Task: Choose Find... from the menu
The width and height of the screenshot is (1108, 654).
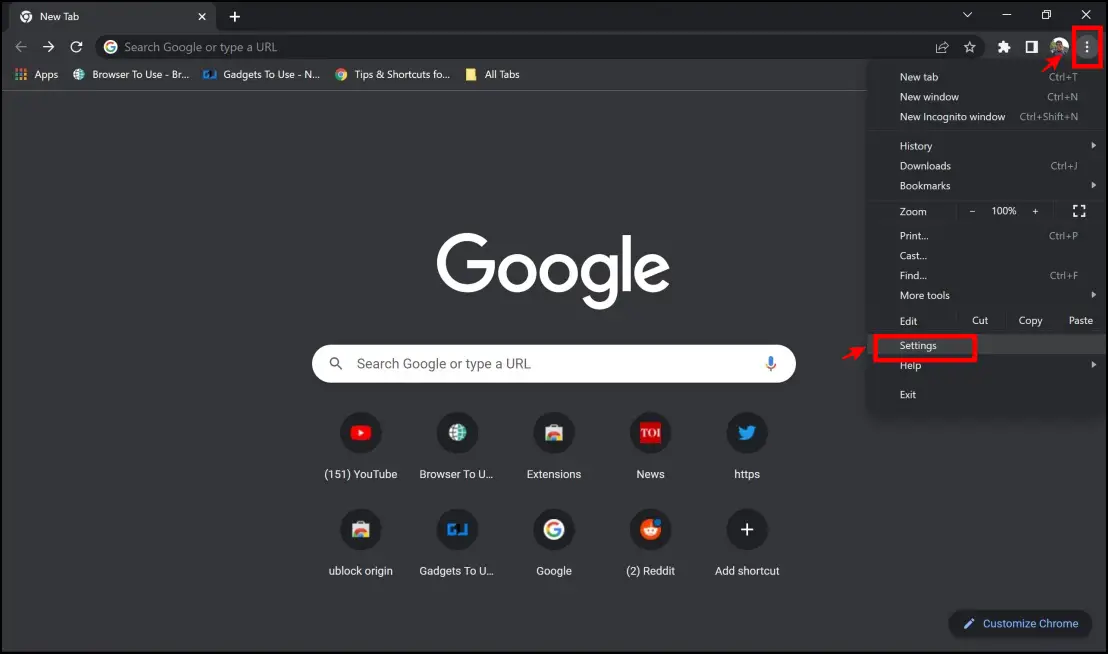Action: 987,275
